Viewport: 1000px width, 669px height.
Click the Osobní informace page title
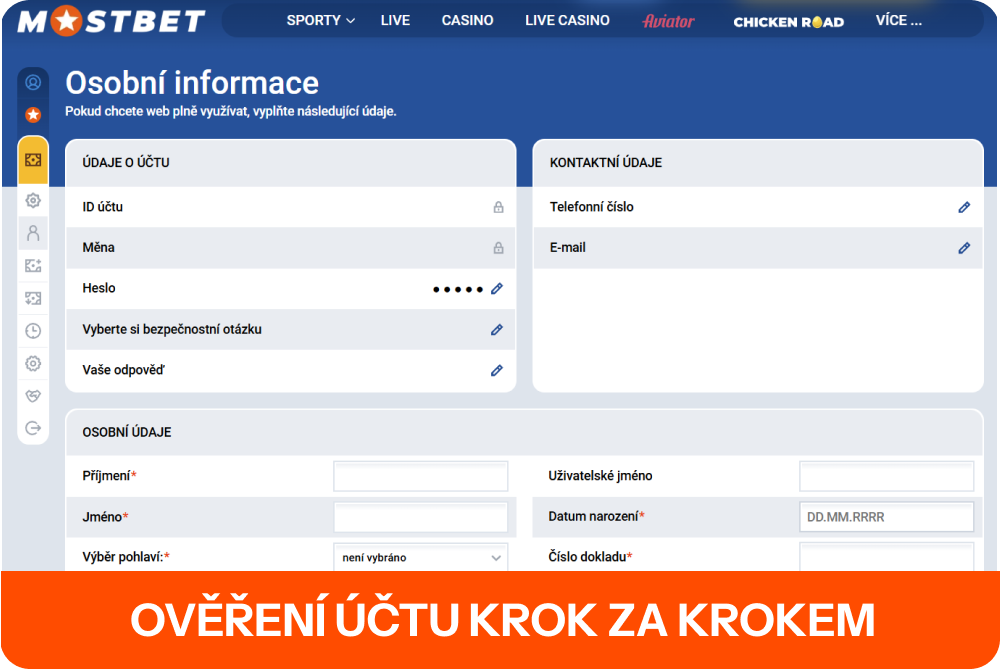[x=192, y=83]
